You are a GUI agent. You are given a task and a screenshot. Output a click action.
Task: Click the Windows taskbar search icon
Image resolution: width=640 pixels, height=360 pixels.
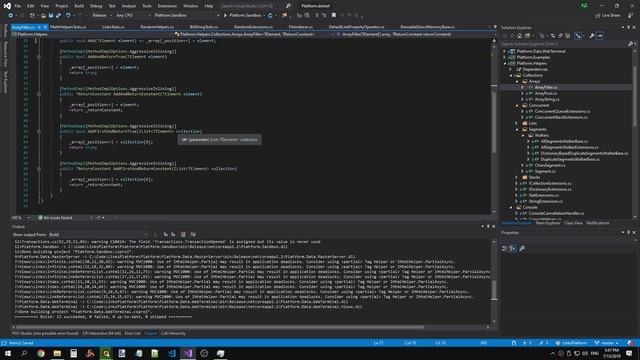click(x=24, y=353)
